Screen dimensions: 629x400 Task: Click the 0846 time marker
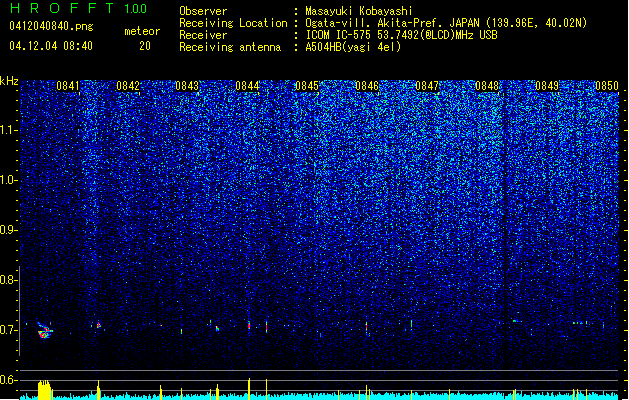point(367,86)
